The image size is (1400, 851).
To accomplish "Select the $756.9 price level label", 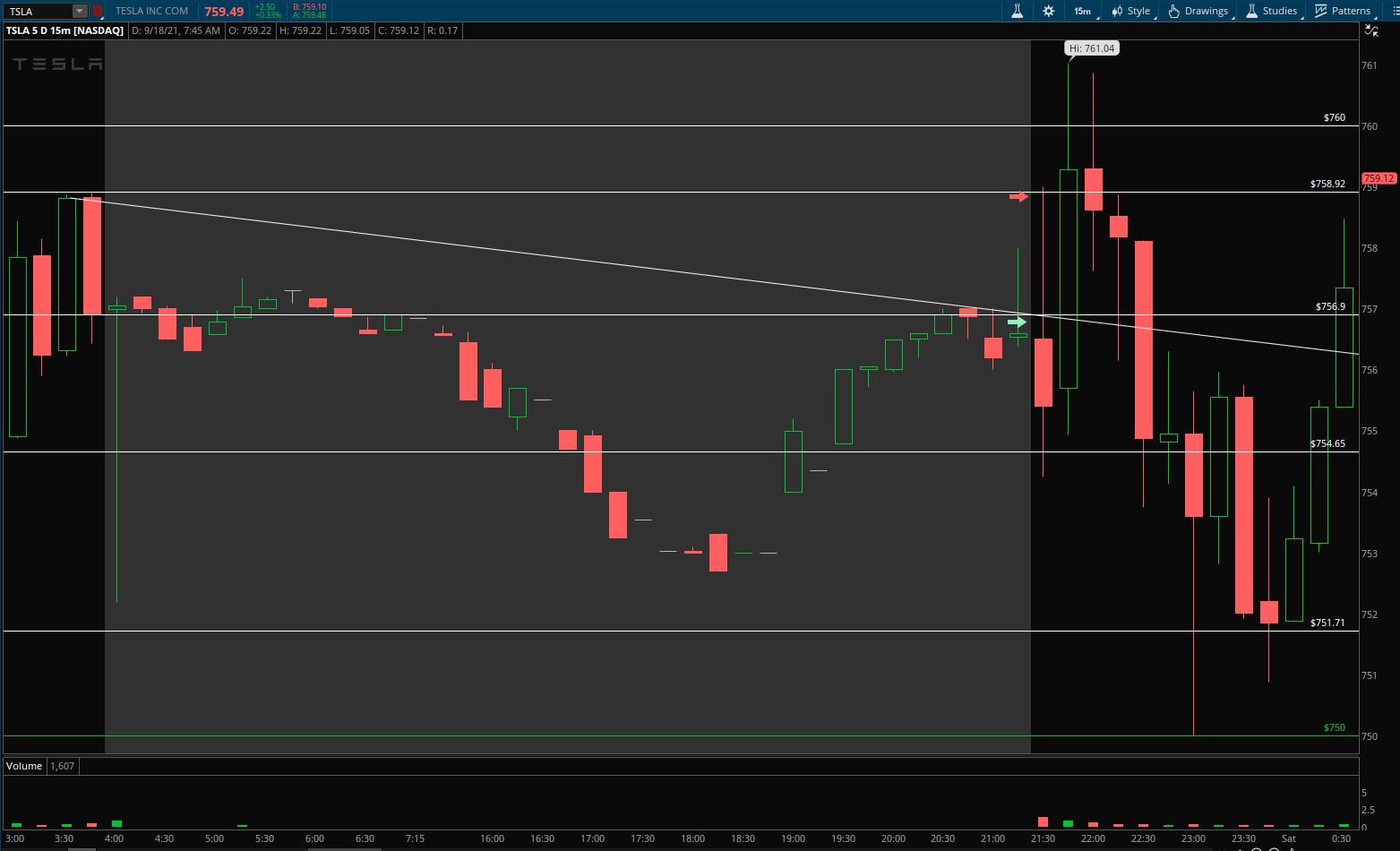I will [1330, 306].
